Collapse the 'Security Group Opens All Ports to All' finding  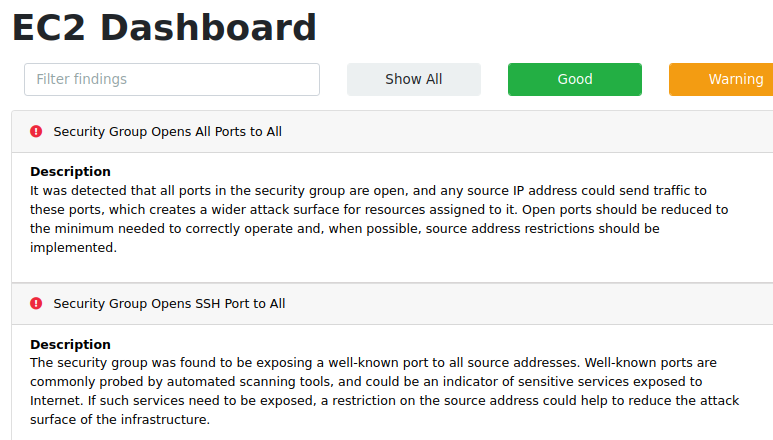click(167, 131)
